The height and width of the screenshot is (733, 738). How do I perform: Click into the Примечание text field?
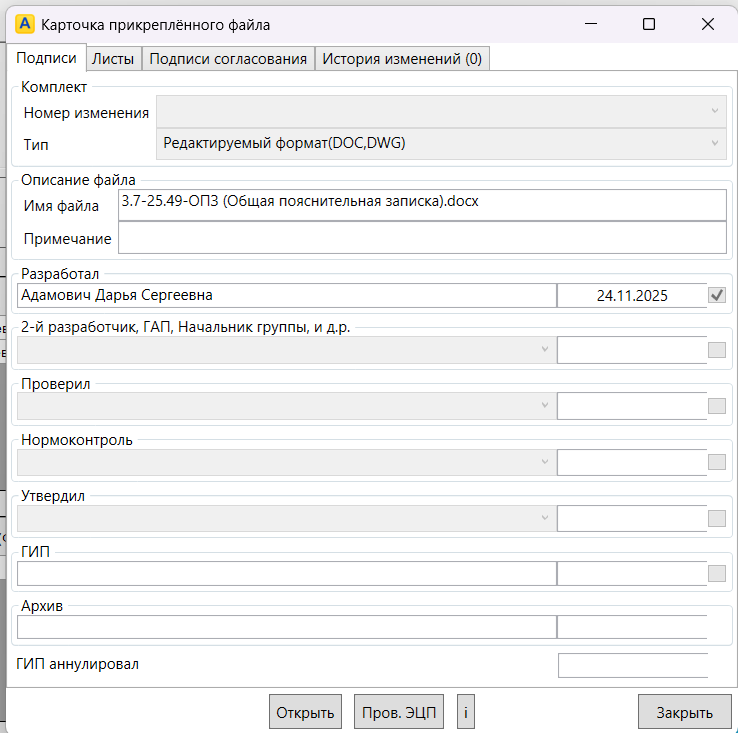click(x=422, y=239)
